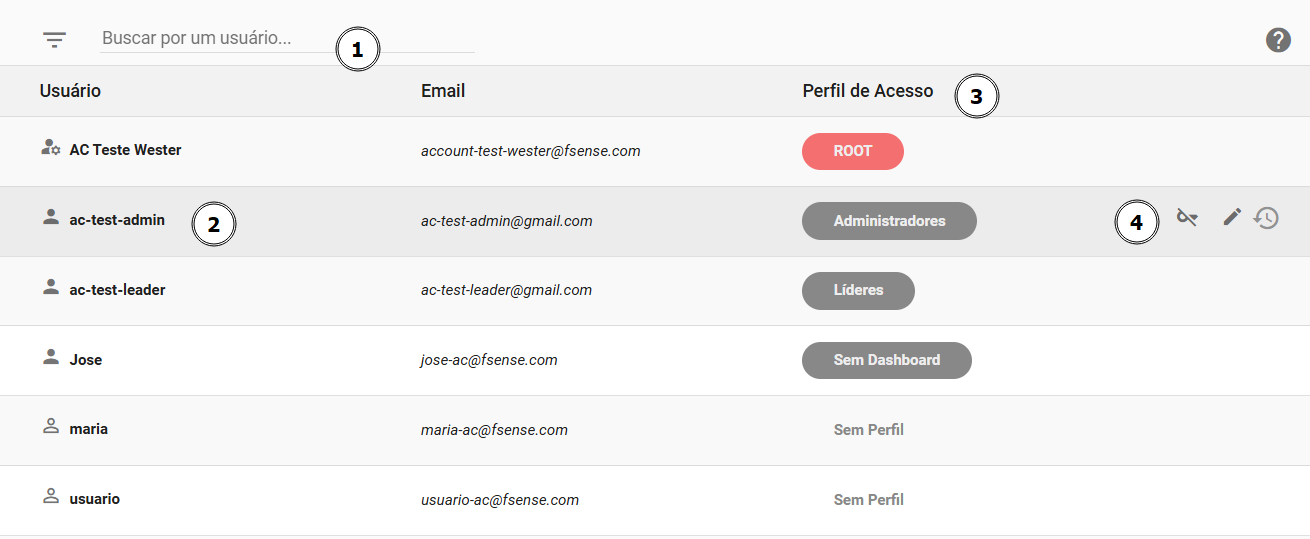Viewport: 1310px width, 539px height.
Task: Click the Sem Dashboard profile badge
Action: click(x=887, y=360)
